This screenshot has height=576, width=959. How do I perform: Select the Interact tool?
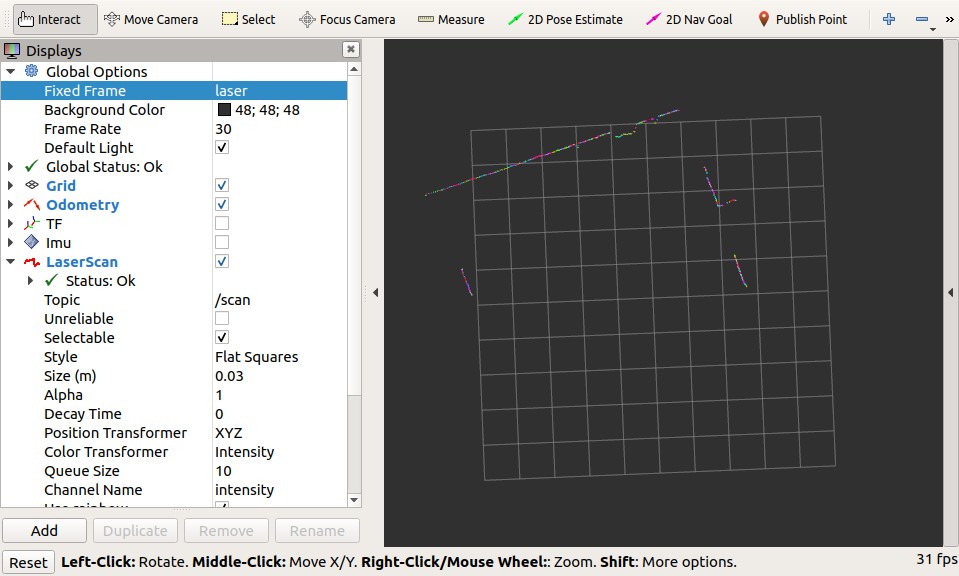[x=55, y=20]
